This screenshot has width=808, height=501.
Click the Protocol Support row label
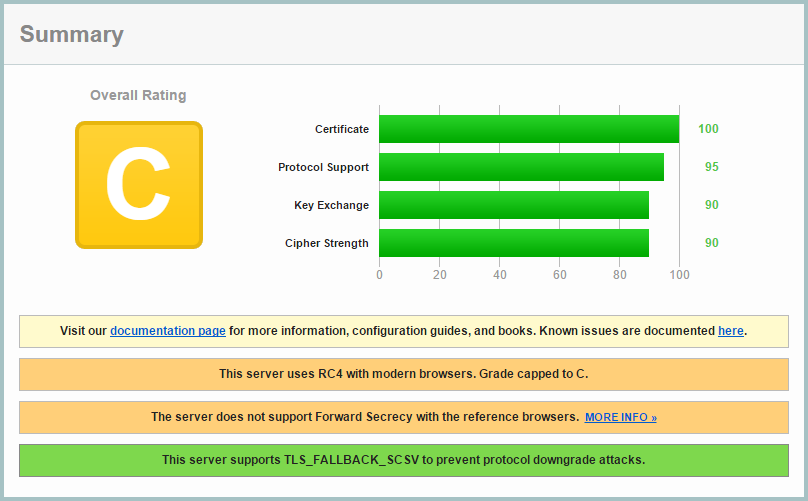(x=323, y=167)
